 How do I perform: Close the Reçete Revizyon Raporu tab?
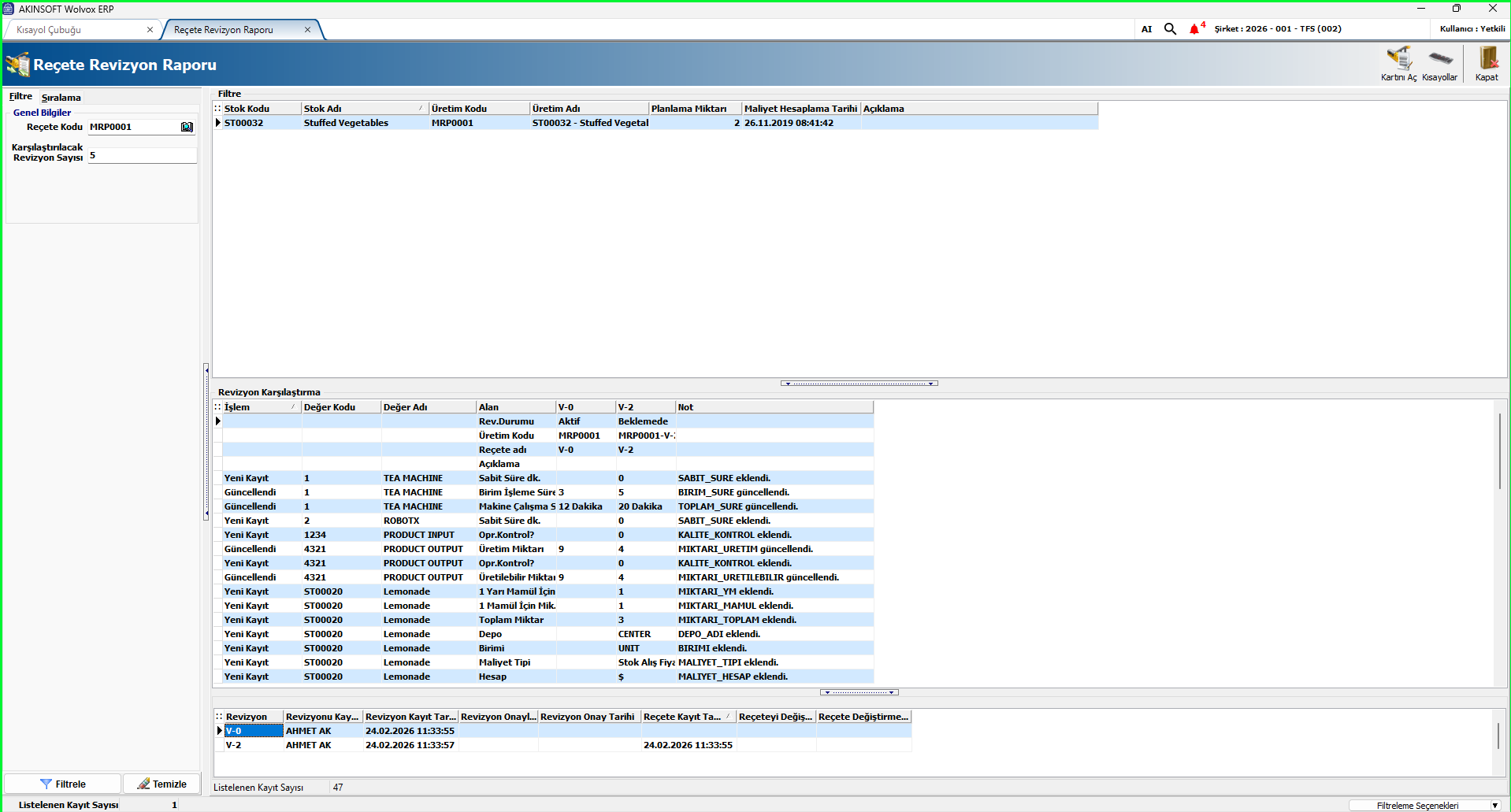(307, 30)
